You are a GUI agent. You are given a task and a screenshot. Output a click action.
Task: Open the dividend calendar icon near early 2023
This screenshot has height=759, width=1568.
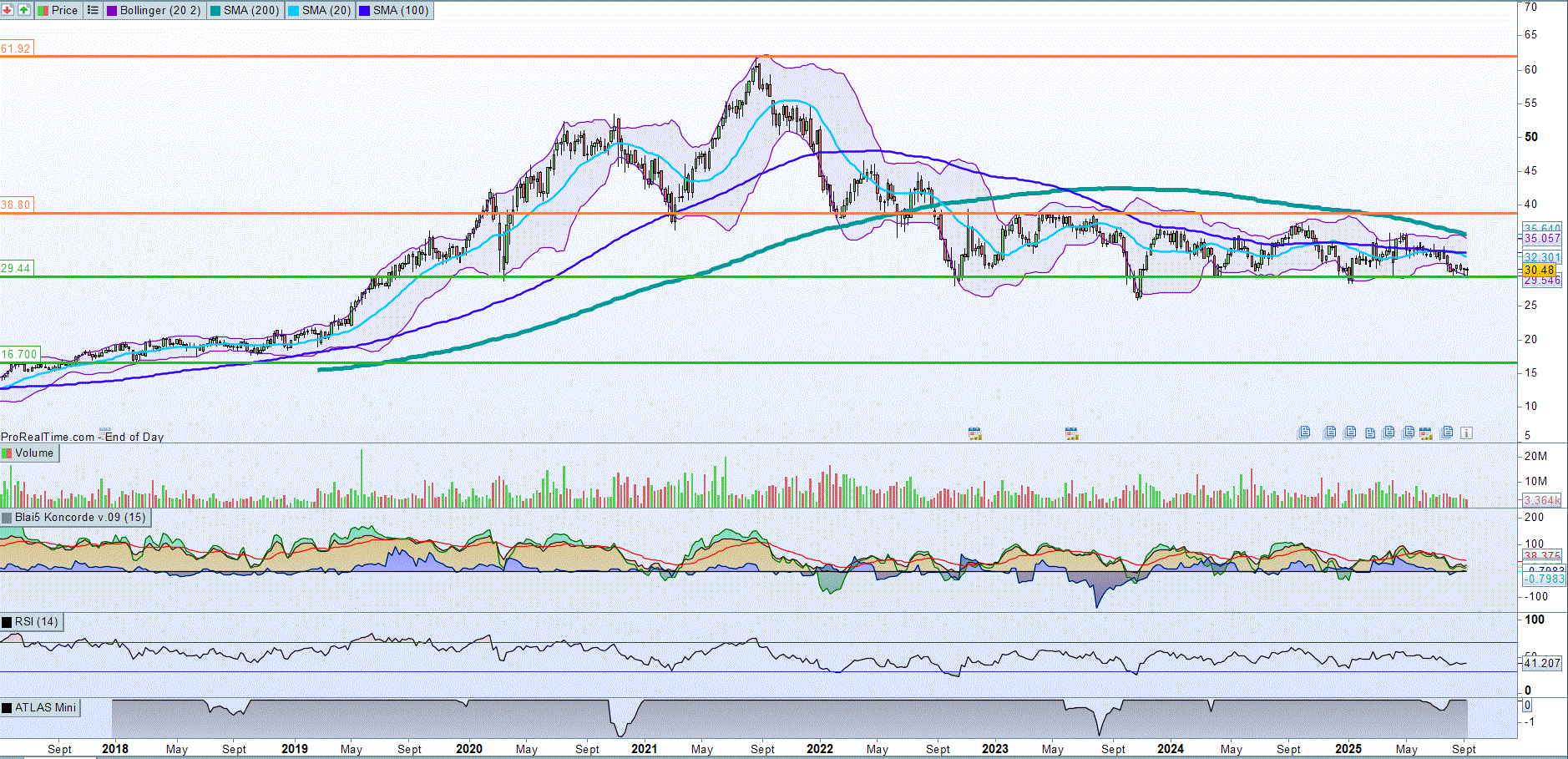pyautogui.click(x=974, y=433)
